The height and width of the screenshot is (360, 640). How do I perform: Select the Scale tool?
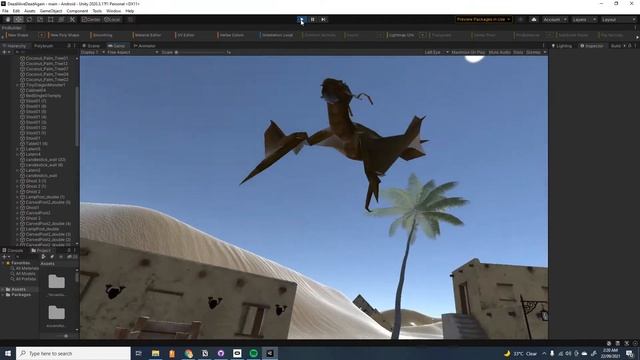click(40, 20)
